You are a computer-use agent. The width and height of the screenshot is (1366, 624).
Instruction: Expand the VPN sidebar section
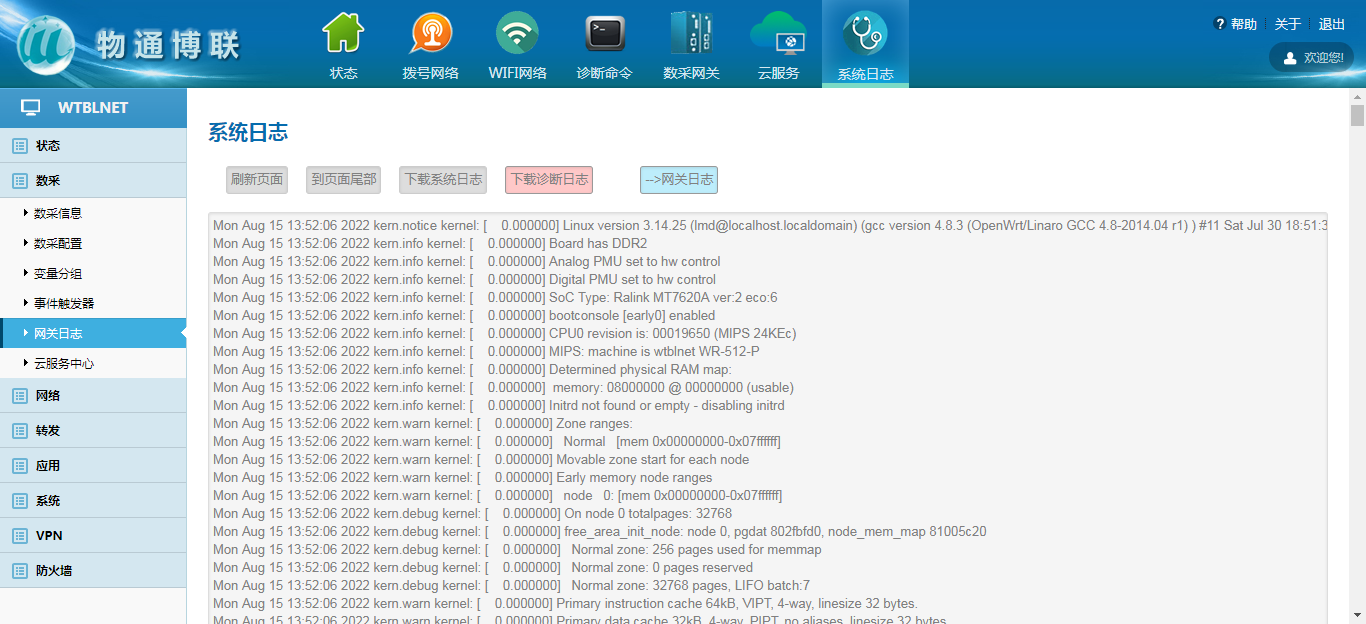tap(49, 536)
